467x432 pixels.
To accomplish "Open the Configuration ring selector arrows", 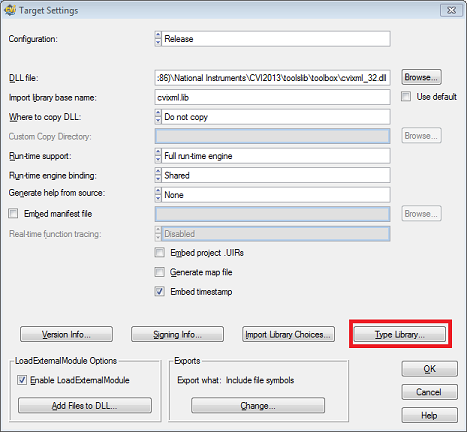I will click(x=158, y=39).
